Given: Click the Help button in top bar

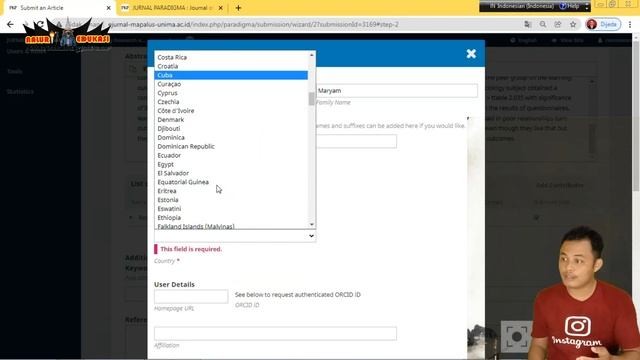Looking at the screenshot, I should click(570, 6).
